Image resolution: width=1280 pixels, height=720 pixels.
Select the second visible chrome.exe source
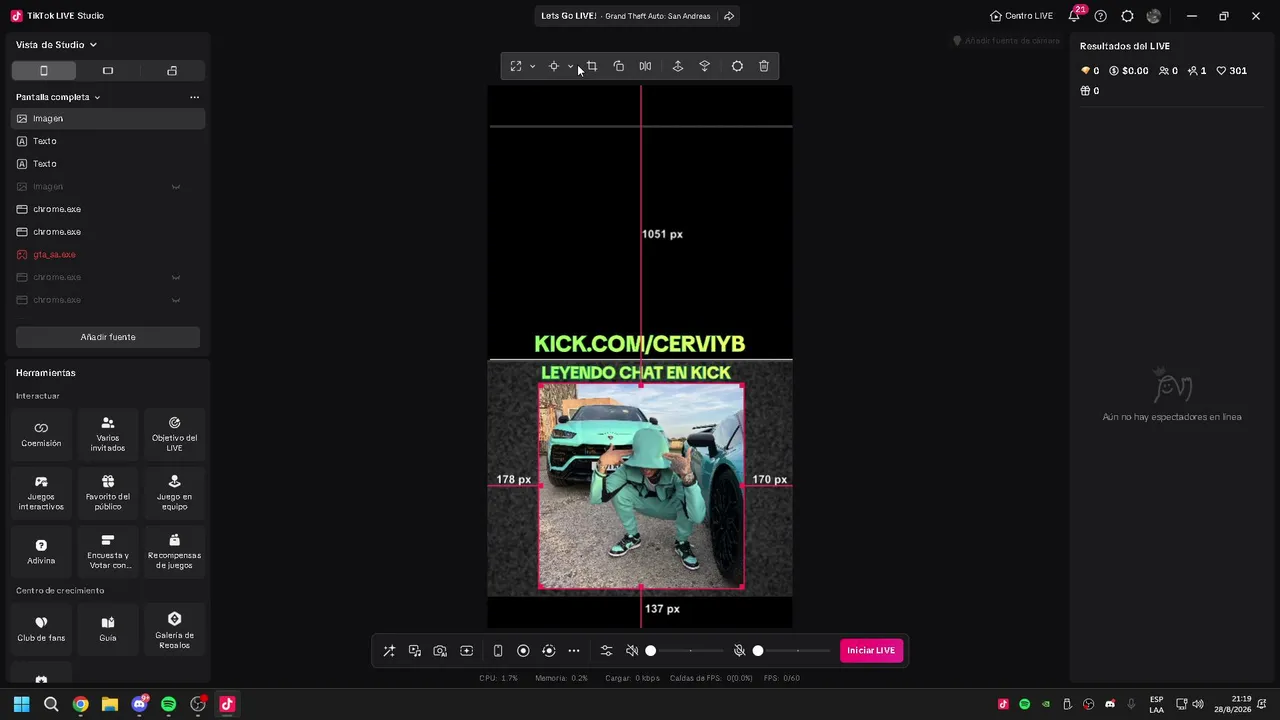pyautogui.click(x=108, y=232)
